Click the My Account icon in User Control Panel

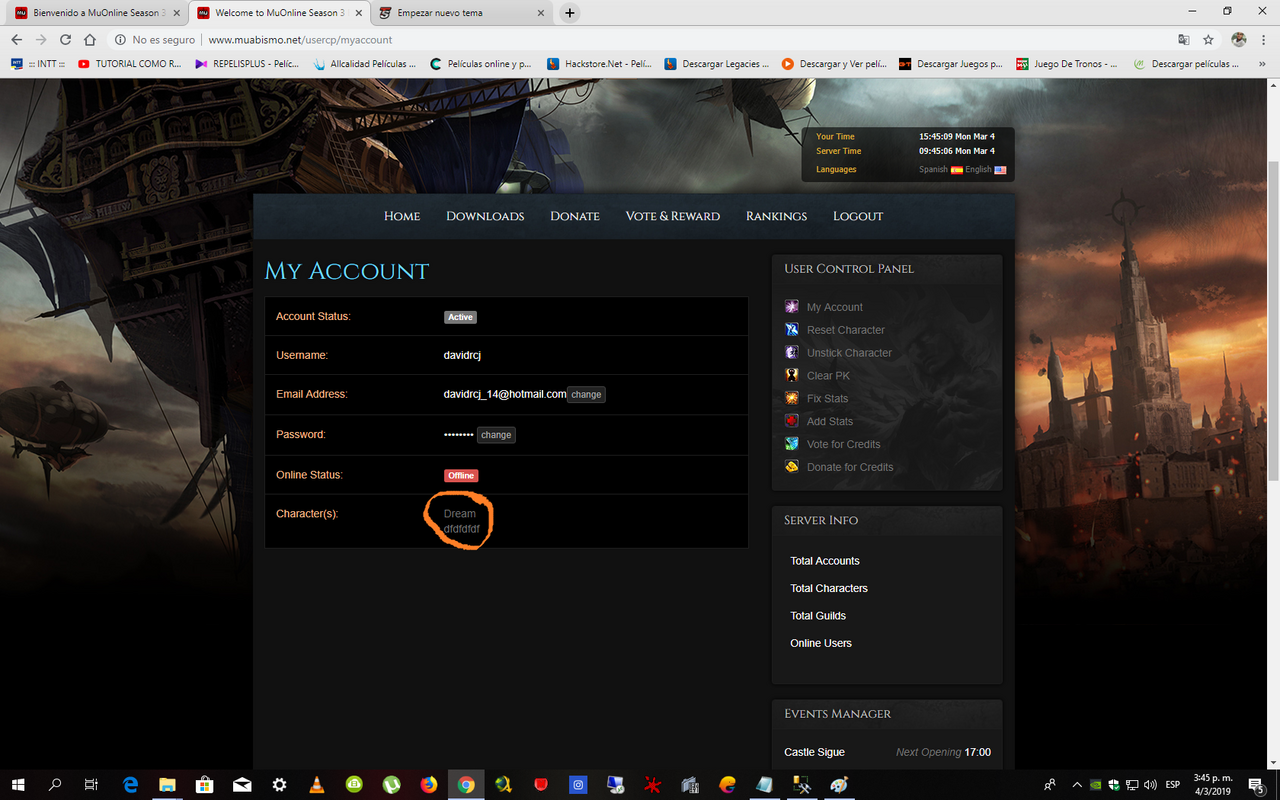[x=792, y=307]
